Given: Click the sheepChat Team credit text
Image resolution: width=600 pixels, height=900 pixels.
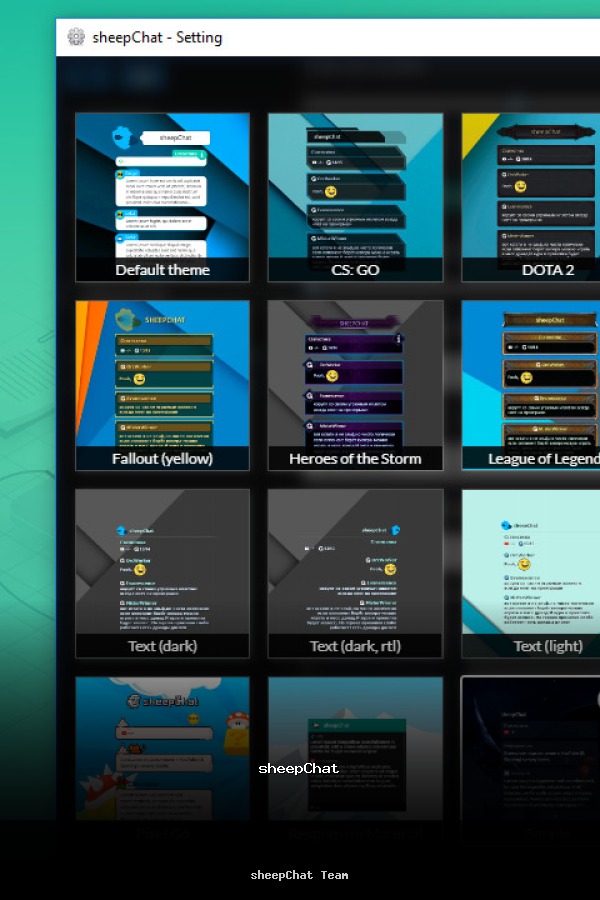Looking at the screenshot, I should click(299, 875).
